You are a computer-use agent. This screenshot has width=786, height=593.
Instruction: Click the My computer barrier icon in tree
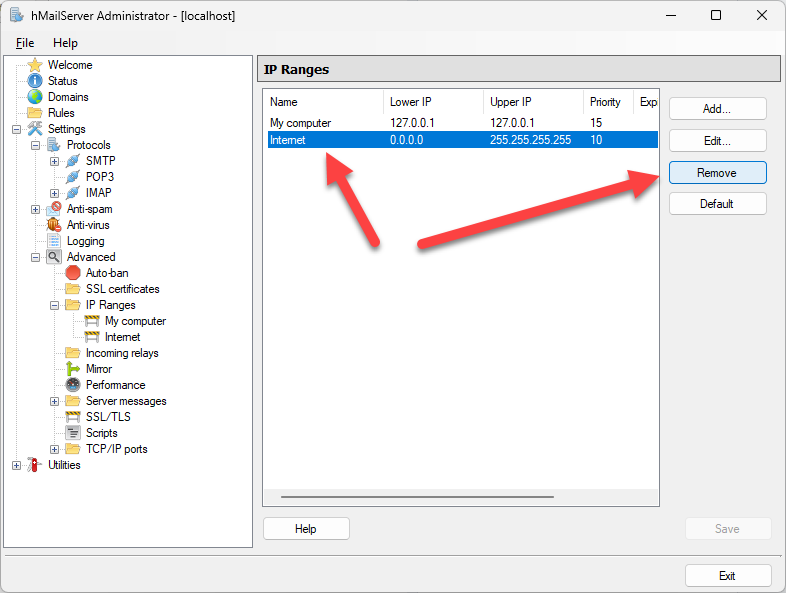tap(92, 321)
